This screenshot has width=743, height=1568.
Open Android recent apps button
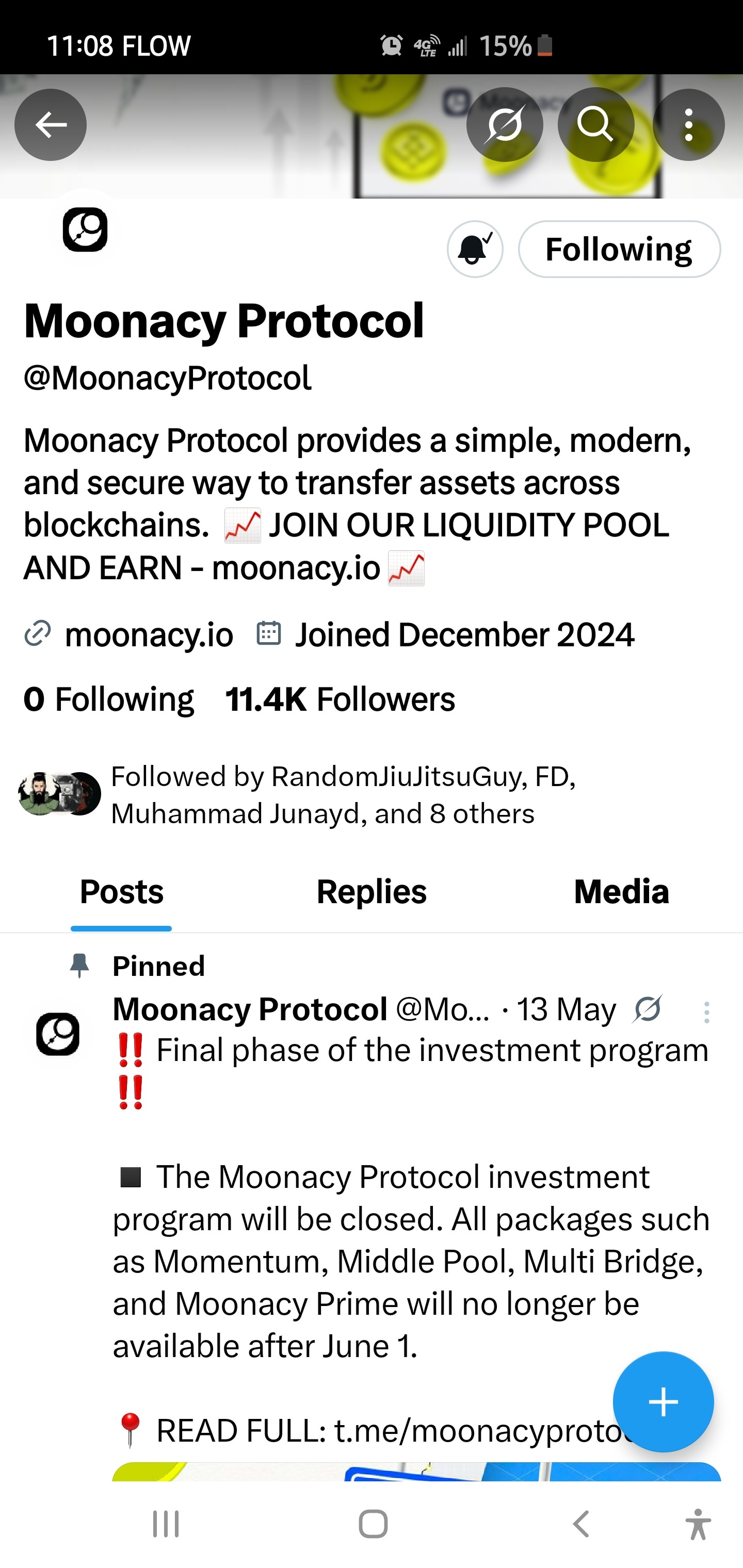[x=166, y=1524]
